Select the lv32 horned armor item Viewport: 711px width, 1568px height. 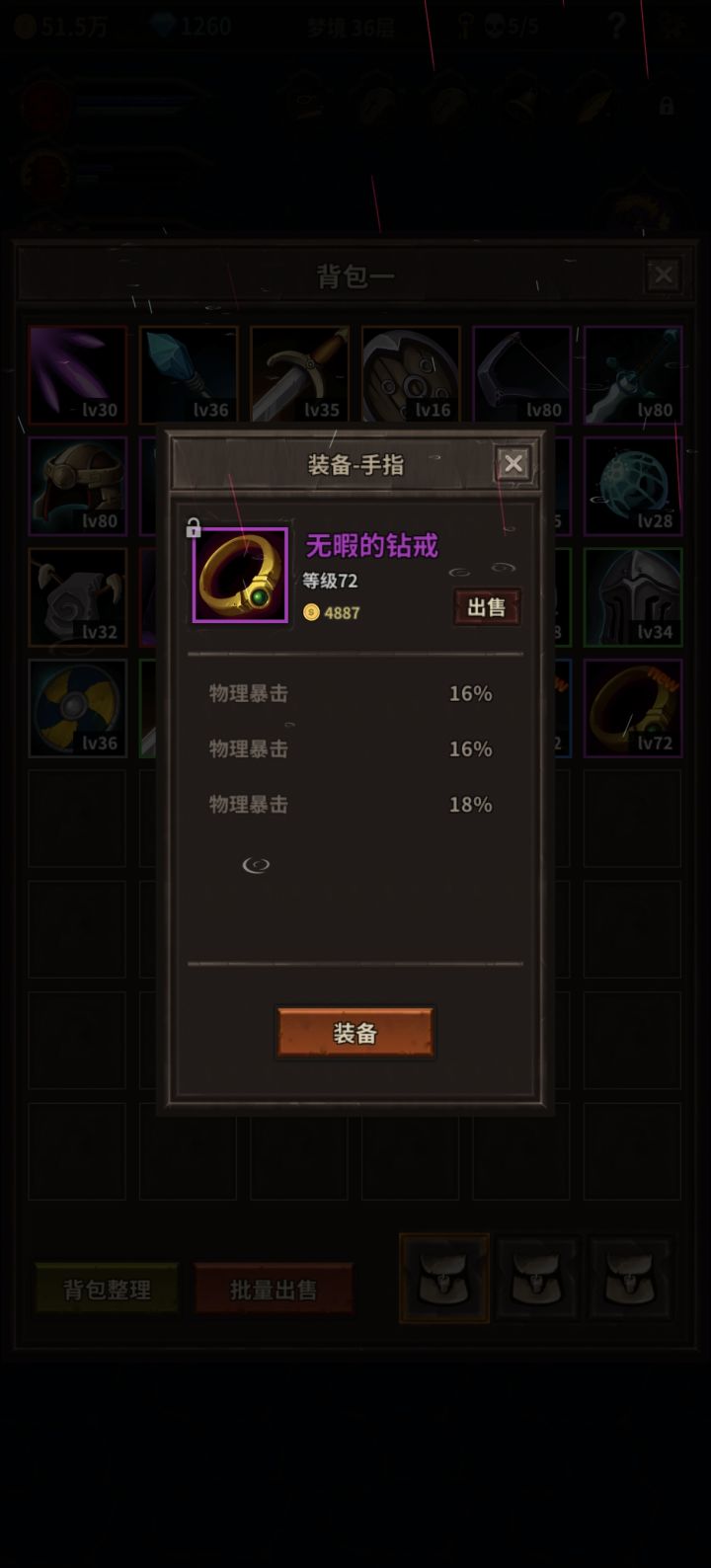point(78,597)
